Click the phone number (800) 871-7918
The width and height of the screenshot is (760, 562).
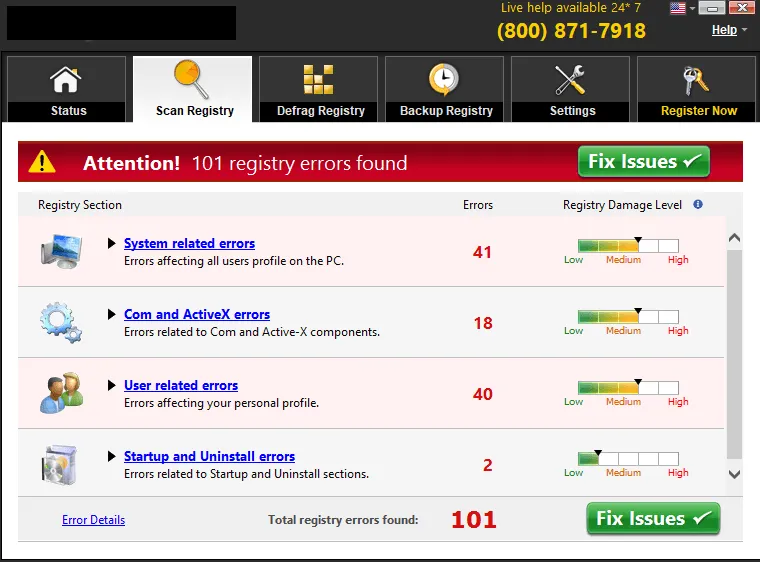click(571, 31)
